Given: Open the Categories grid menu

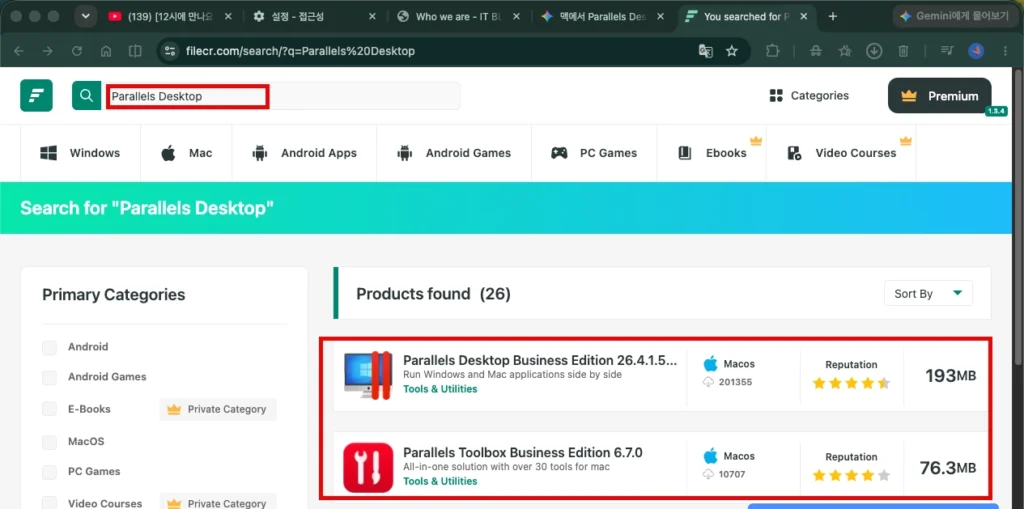Looking at the screenshot, I should pyautogui.click(x=809, y=95).
